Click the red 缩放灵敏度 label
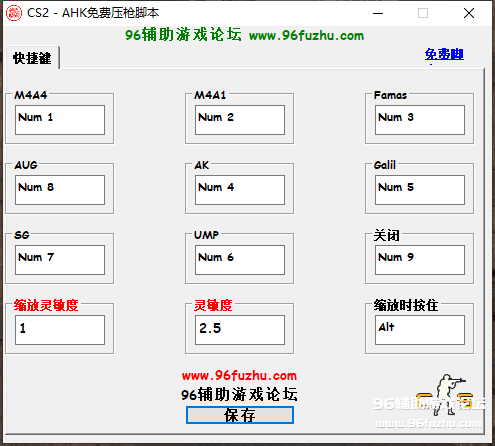 click(x=46, y=305)
